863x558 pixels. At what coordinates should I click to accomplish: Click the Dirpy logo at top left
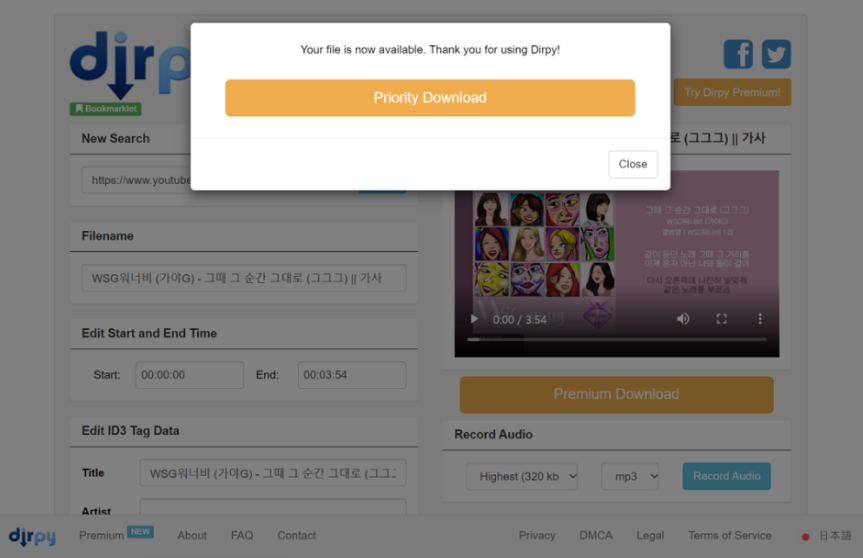click(x=130, y=64)
